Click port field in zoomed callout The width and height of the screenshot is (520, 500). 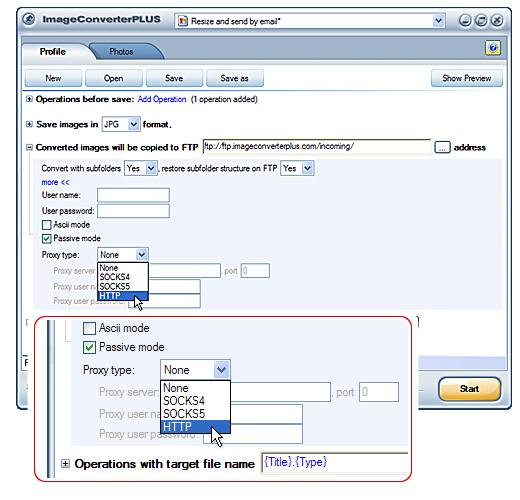[x=379, y=392]
